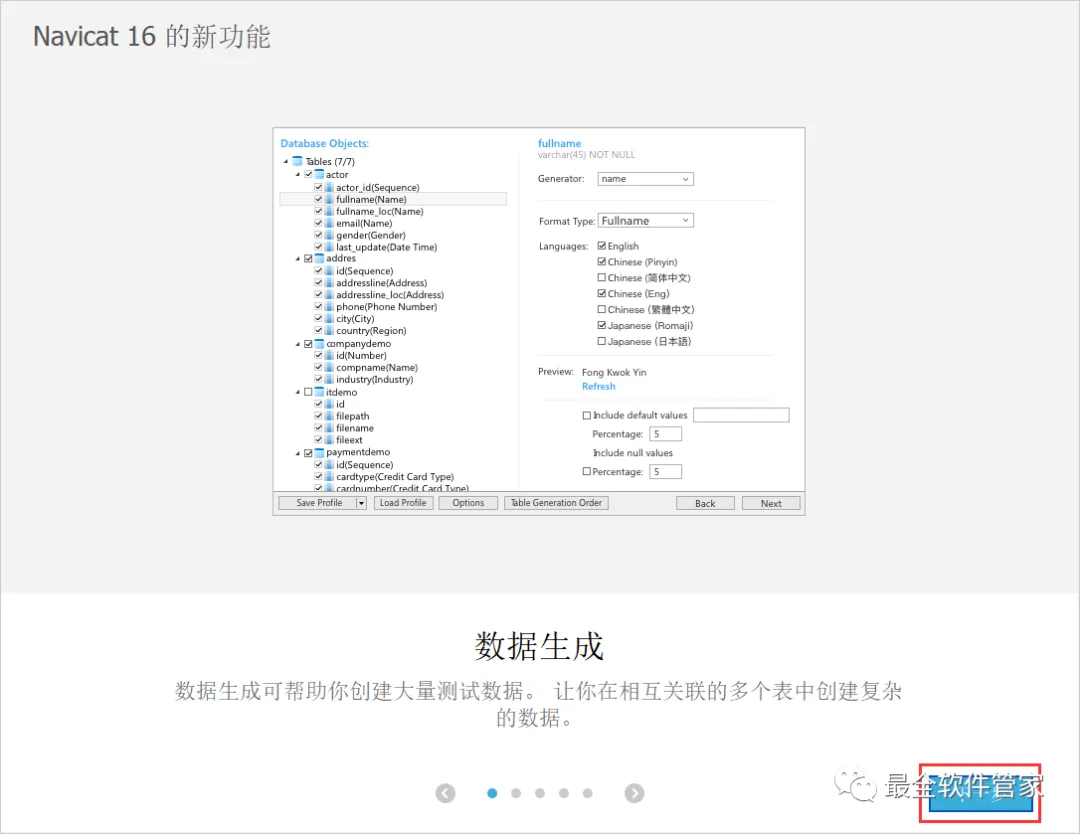Uncheck the addres table checkbox
Viewport: 1080px width, 834px height.
(x=309, y=259)
